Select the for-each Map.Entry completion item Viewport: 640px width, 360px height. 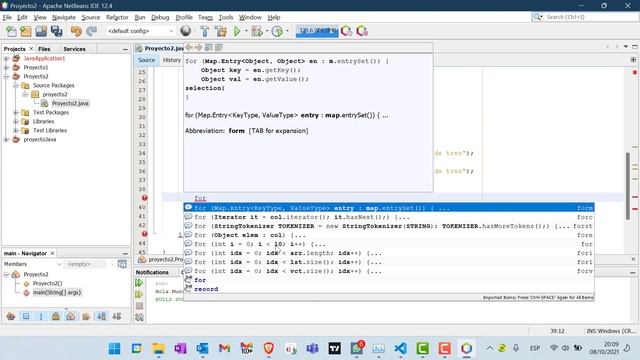tap(389, 208)
